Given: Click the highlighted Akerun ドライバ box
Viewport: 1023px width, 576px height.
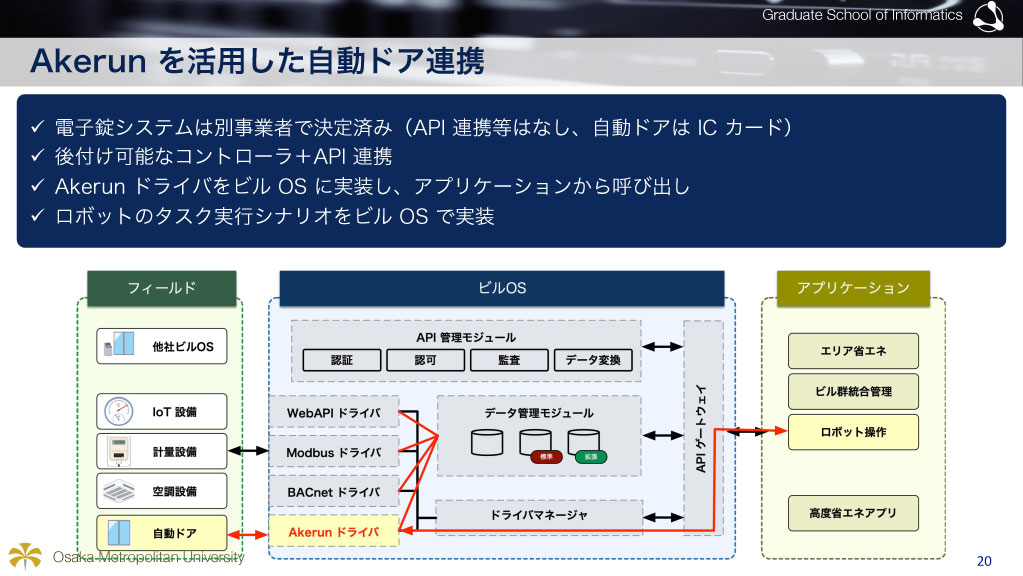Looking at the screenshot, I should (333, 532).
